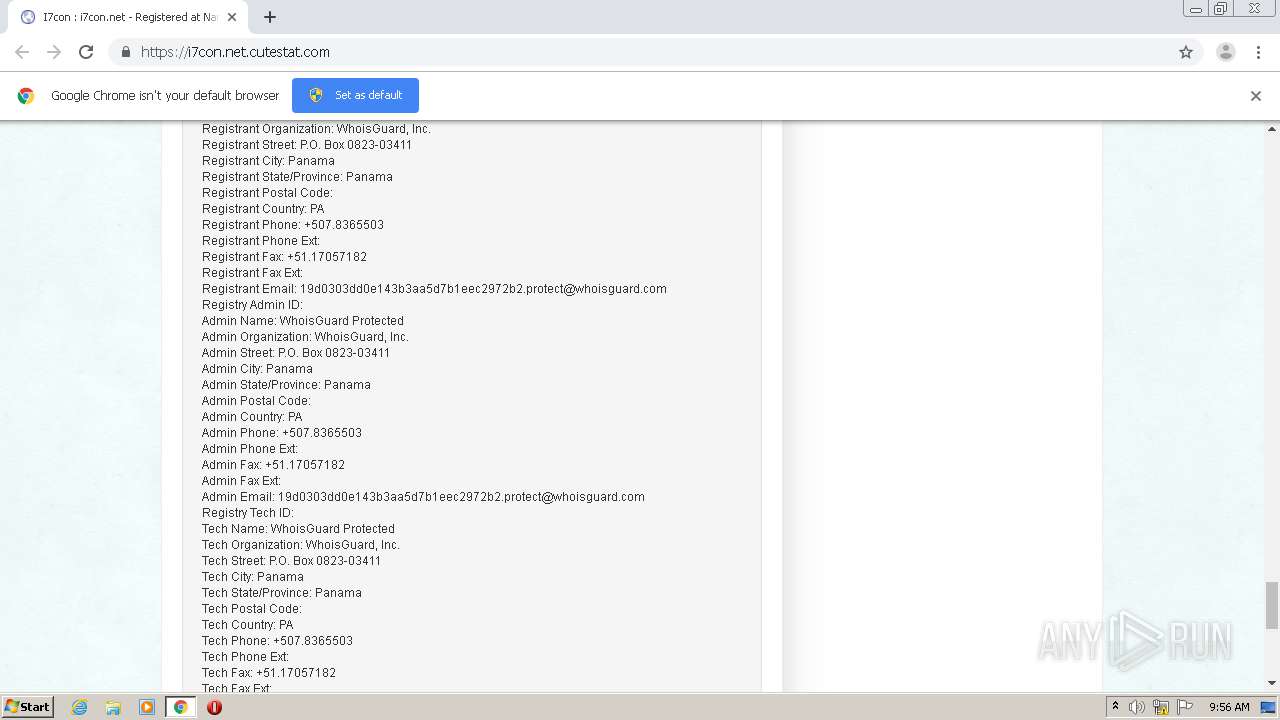This screenshot has width=1280, height=720.
Task: Click the Tech State/Province: Panama line
Action: [x=282, y=593]
